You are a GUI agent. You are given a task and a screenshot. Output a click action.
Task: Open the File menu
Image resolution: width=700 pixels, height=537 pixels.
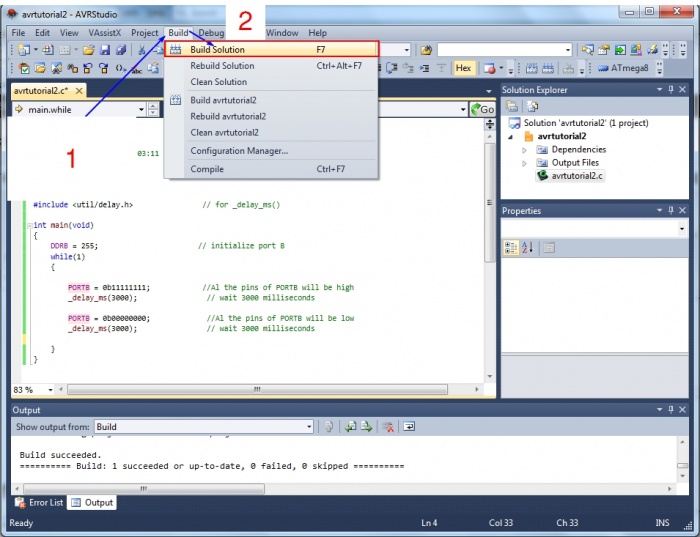coord(18,33)
